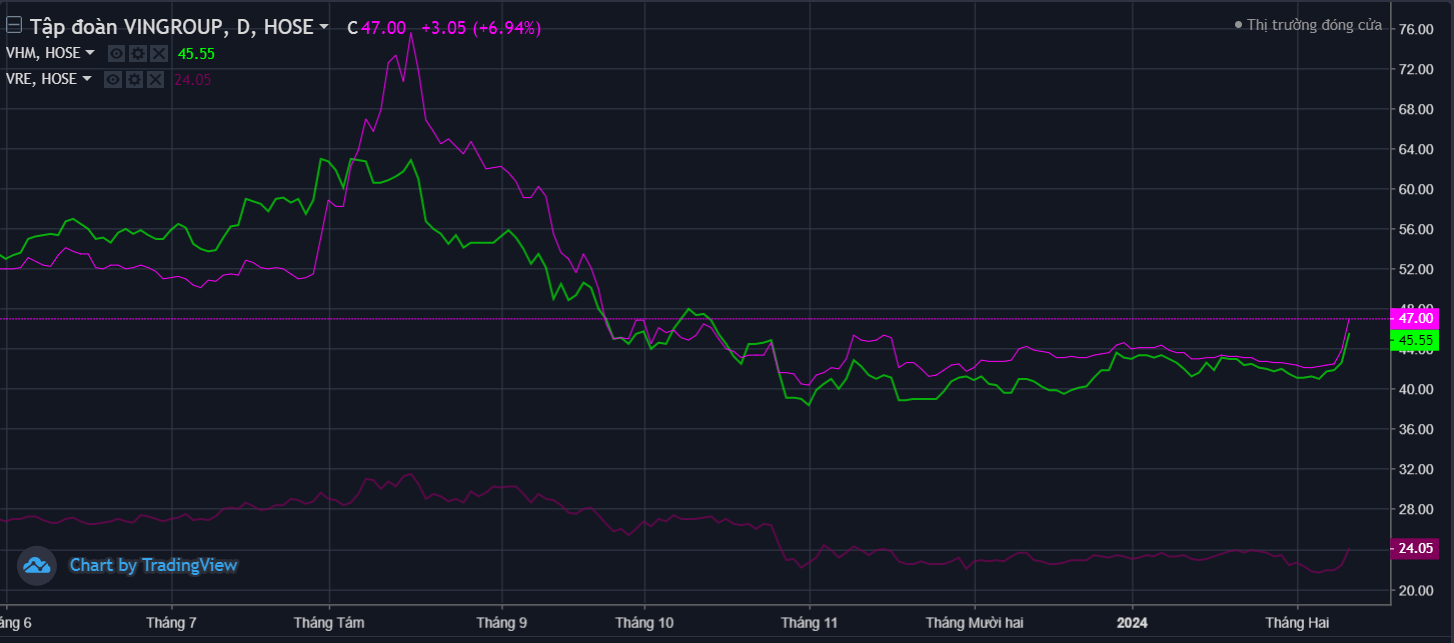
Task: Click the Tháng Mười hai label on the time axis
Action: click(x=974, y=622)
